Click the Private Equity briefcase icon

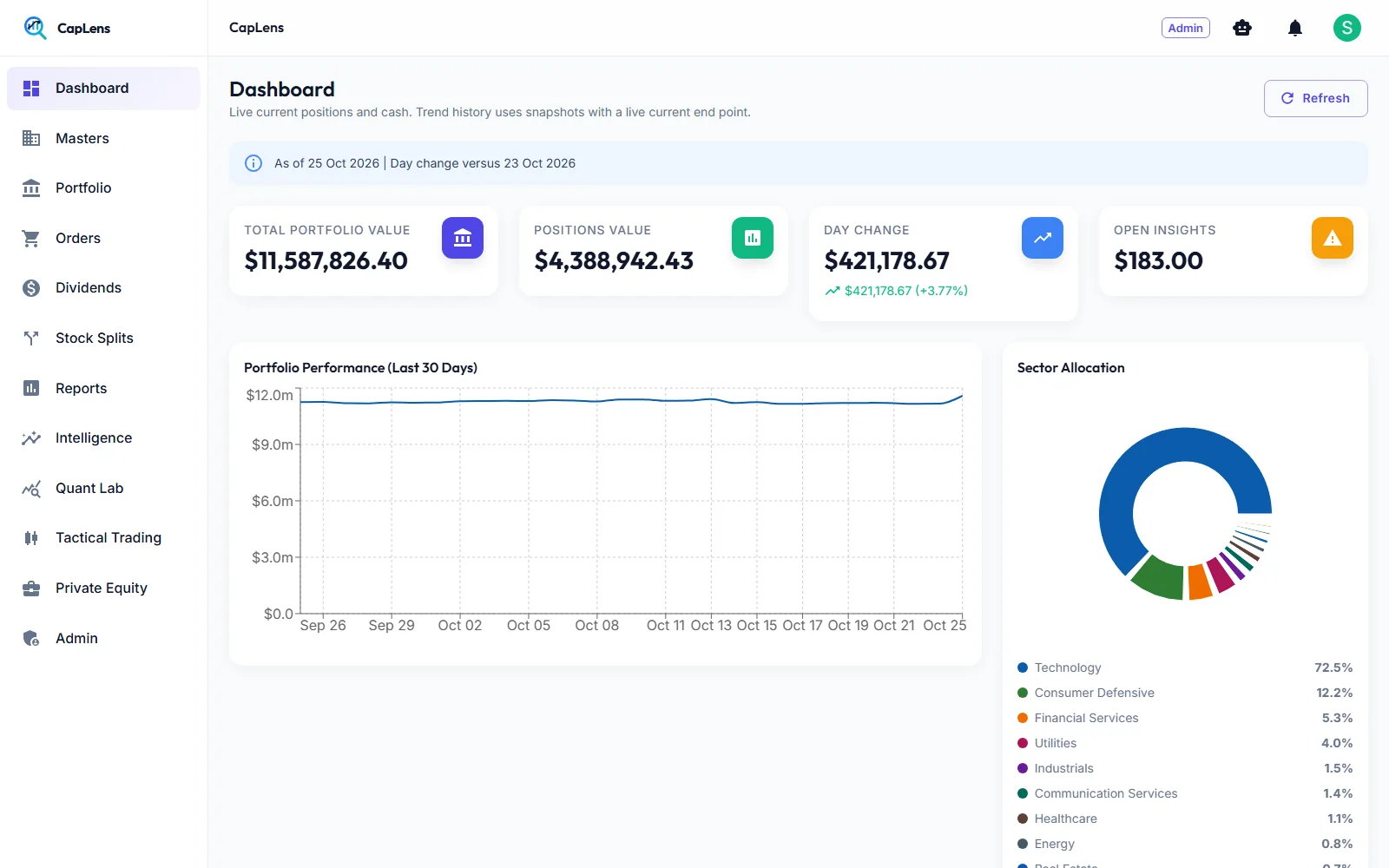31,589
